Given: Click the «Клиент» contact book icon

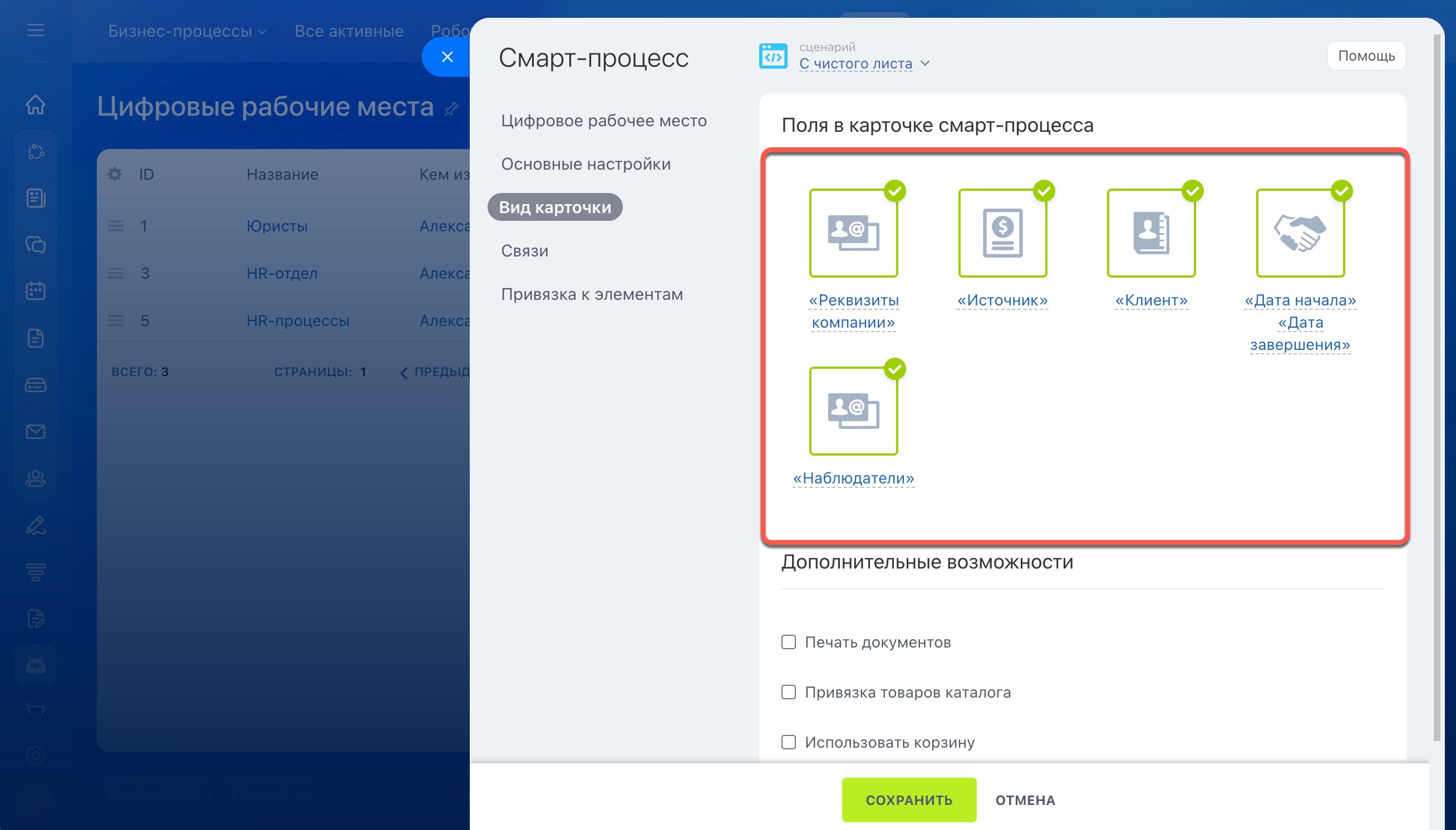Looking at the screenshot, I should pos(1151,233).
